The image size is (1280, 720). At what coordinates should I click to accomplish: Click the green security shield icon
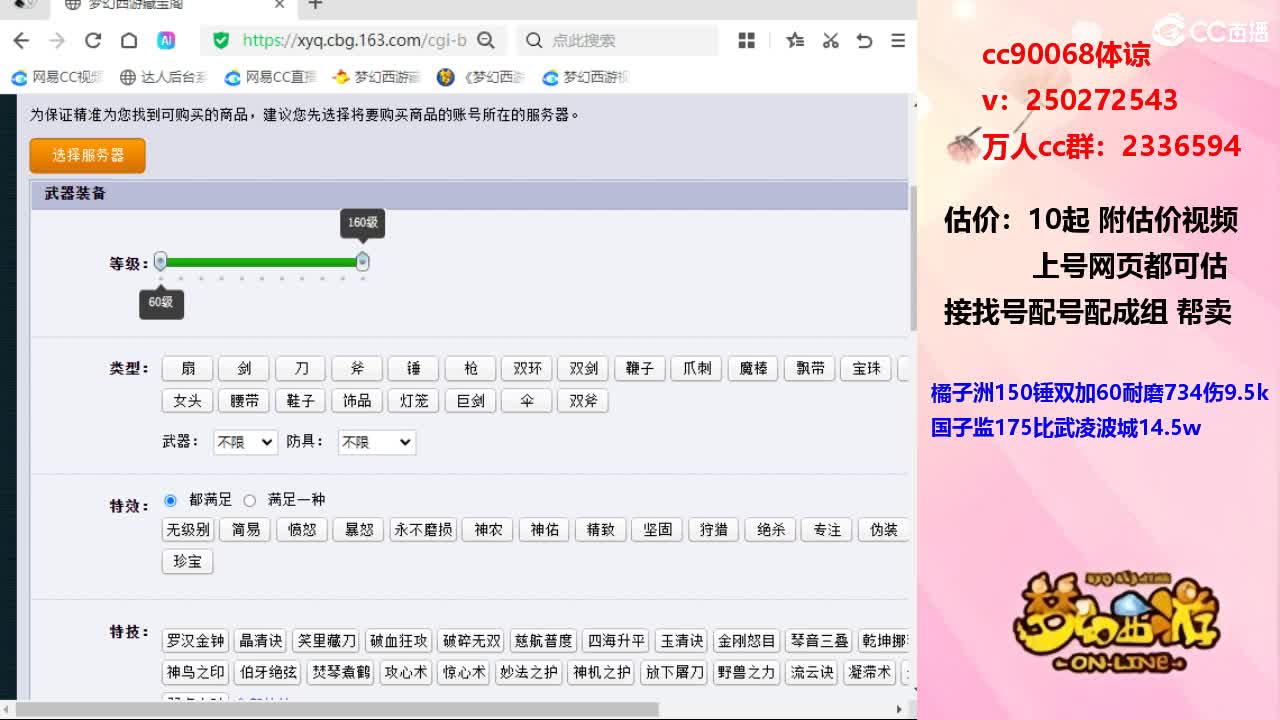[x=221, y=40]
